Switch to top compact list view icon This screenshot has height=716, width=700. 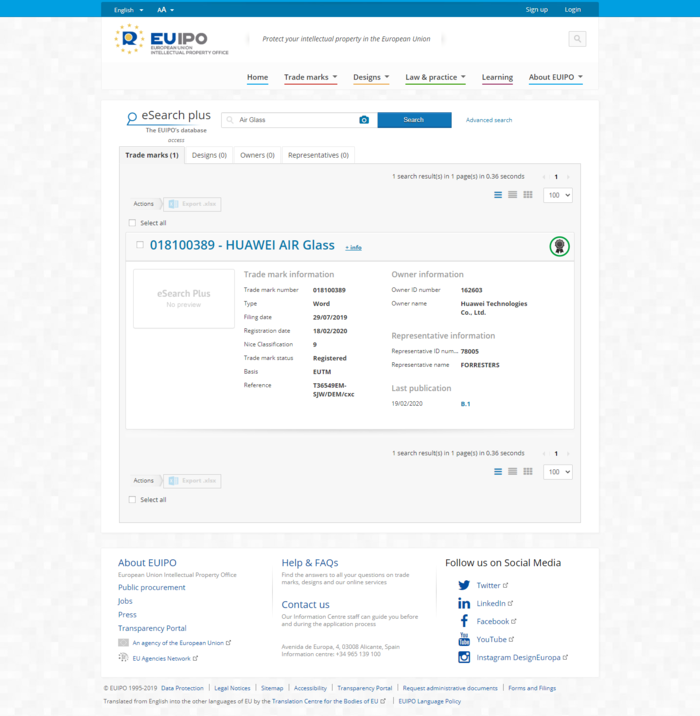pyautogui.click(x=513, y=195)
